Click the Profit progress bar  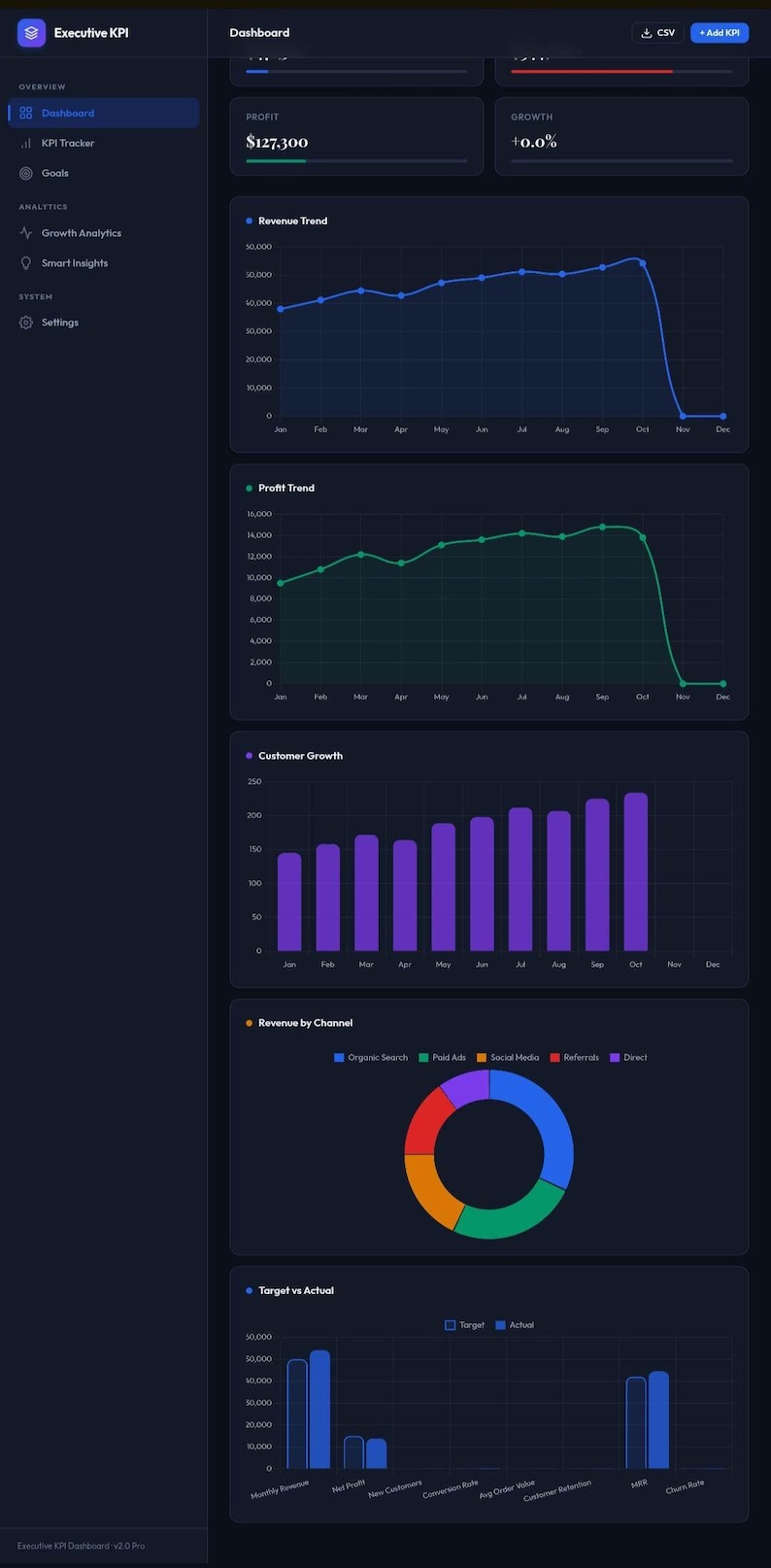[356, 161]
